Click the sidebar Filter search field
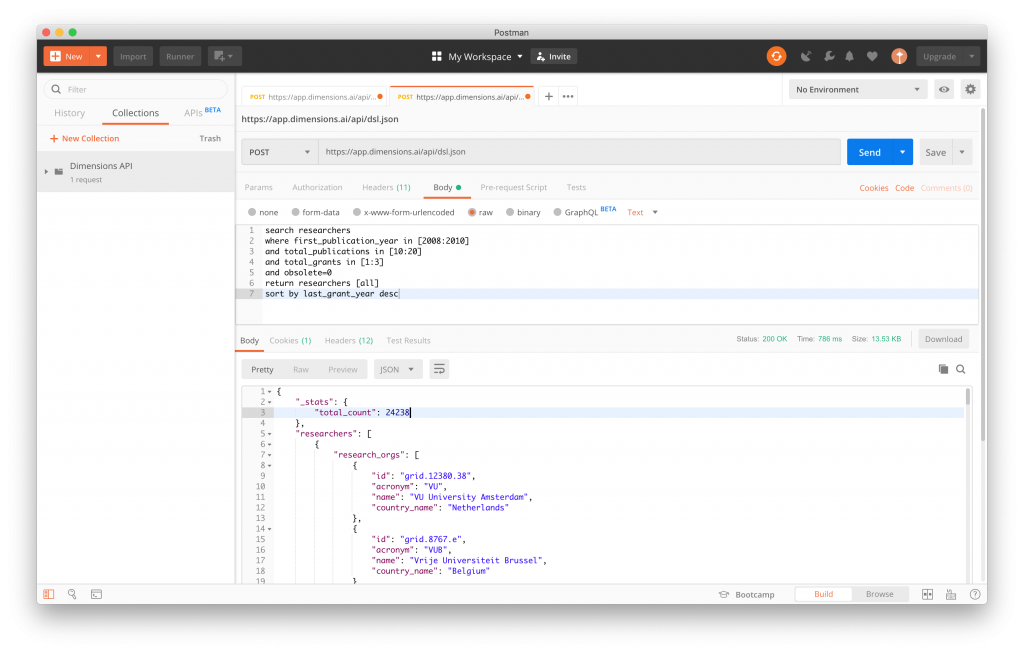The width and height of the screenshot is (1024, 653). coord(136,89)
